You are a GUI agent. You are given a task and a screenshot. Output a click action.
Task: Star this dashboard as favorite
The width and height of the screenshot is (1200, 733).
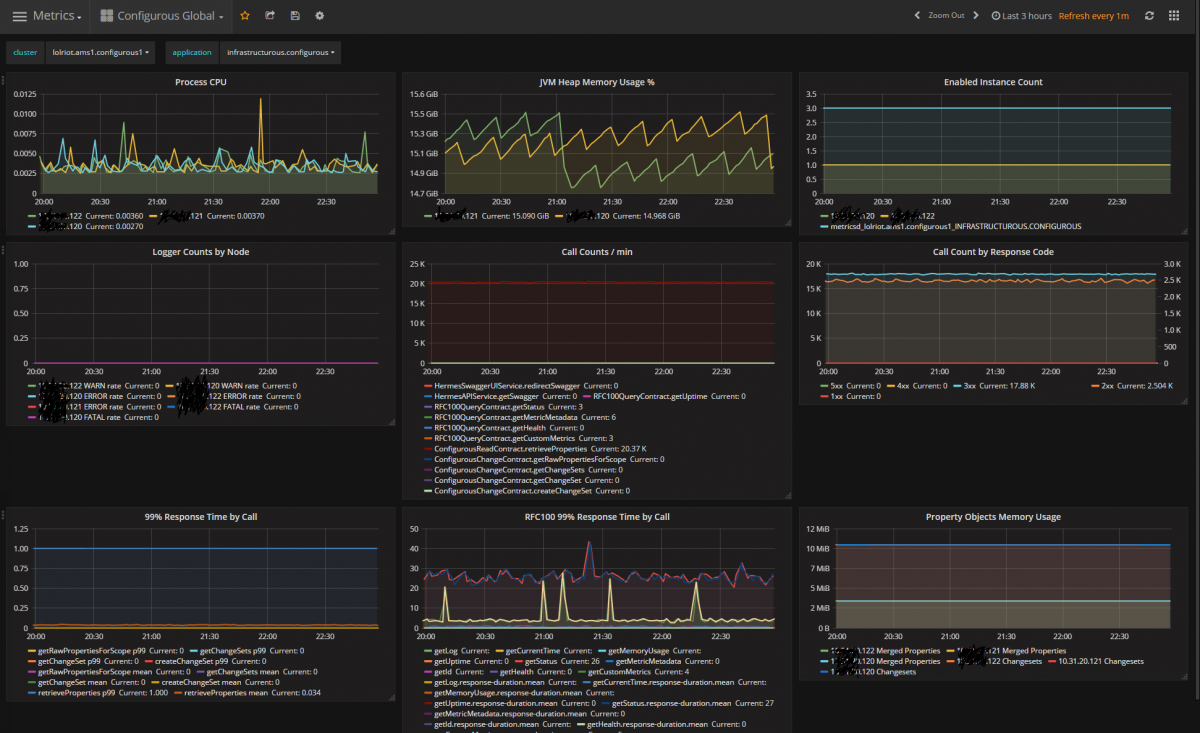[245, 16]
